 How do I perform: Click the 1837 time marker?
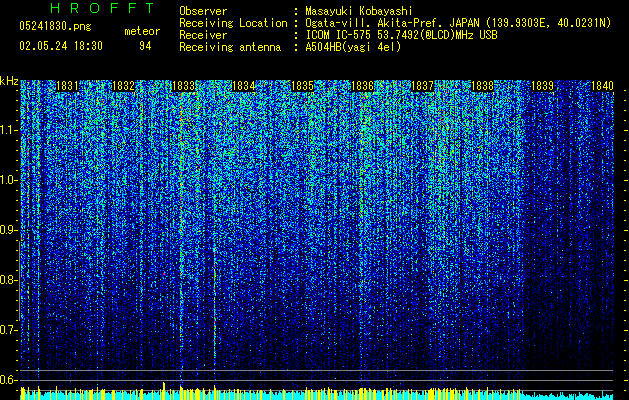[422, 86]
